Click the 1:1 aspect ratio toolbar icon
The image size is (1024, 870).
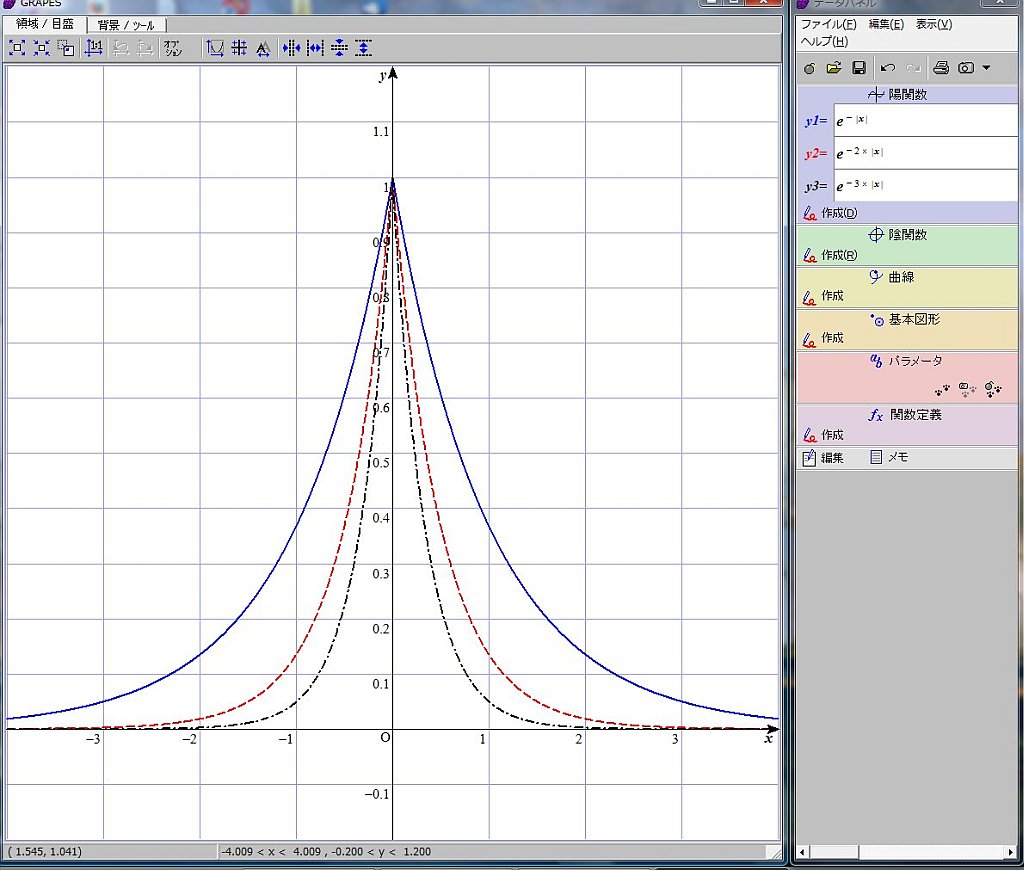tap(93, 47)
